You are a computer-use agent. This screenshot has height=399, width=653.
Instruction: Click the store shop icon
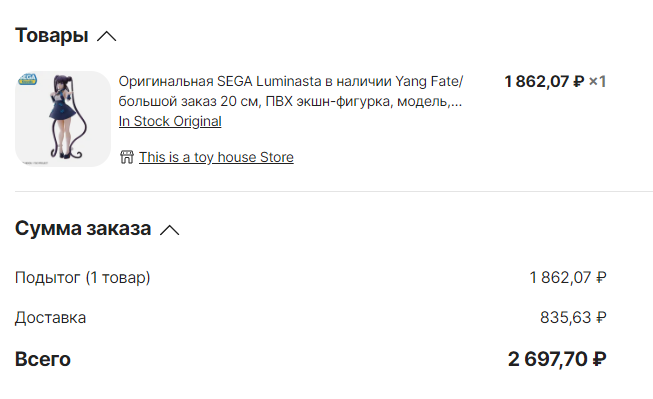127,157
